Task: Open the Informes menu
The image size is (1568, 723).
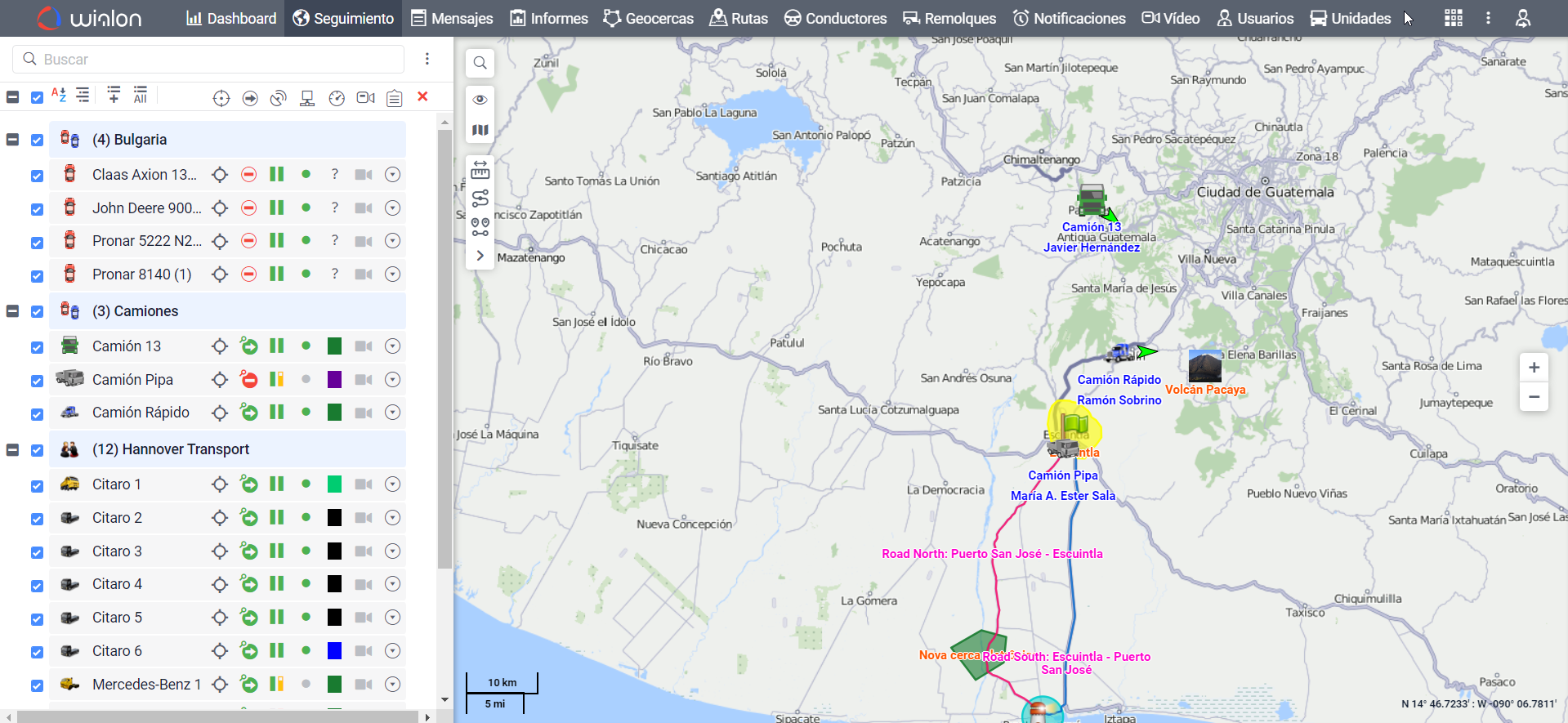Action: click(548, 18)
